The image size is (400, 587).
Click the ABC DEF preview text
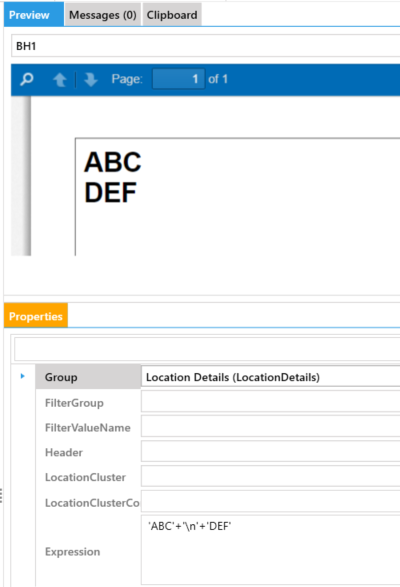[112, 177]
